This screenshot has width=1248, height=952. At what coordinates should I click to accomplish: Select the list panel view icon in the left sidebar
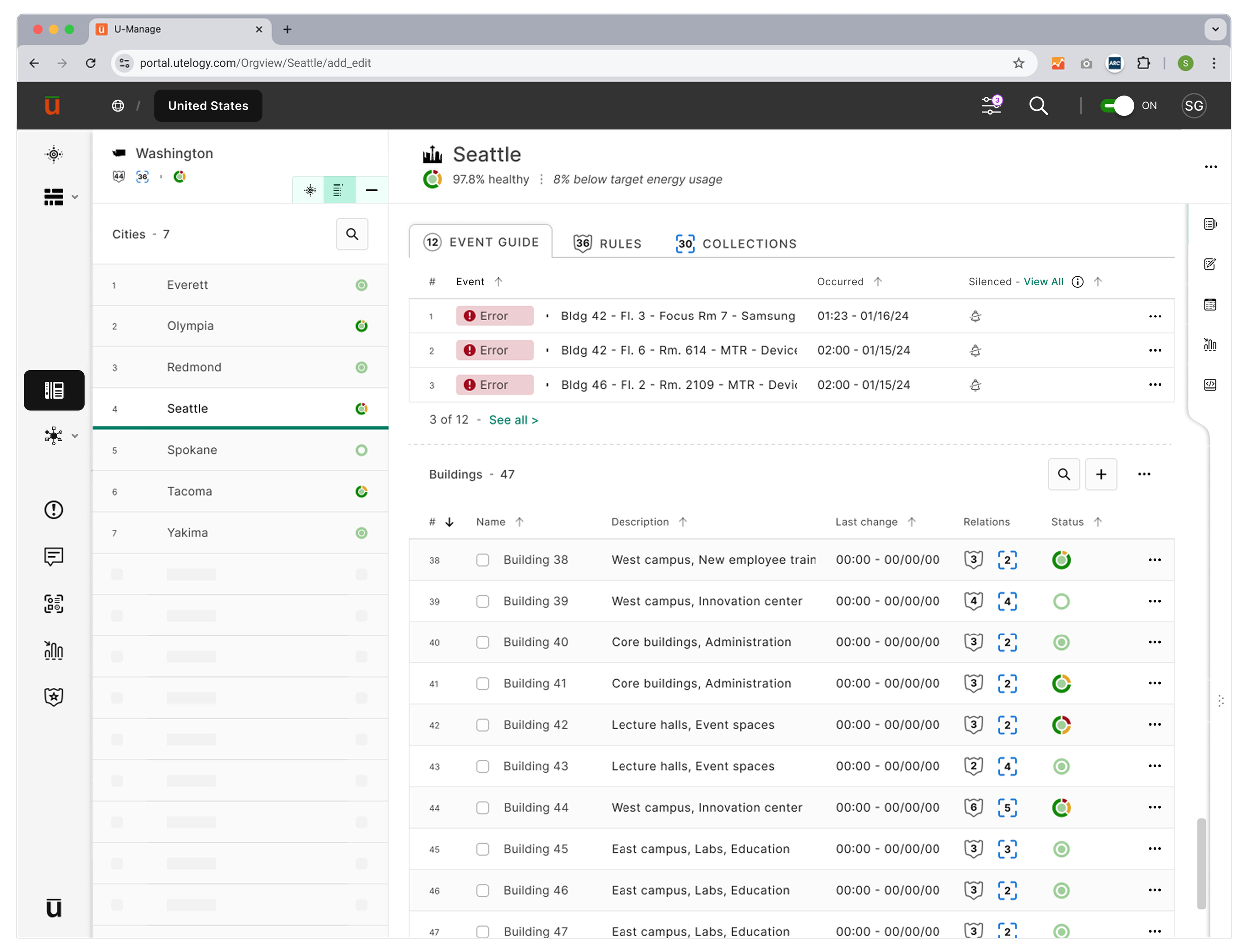click(54, 390)
